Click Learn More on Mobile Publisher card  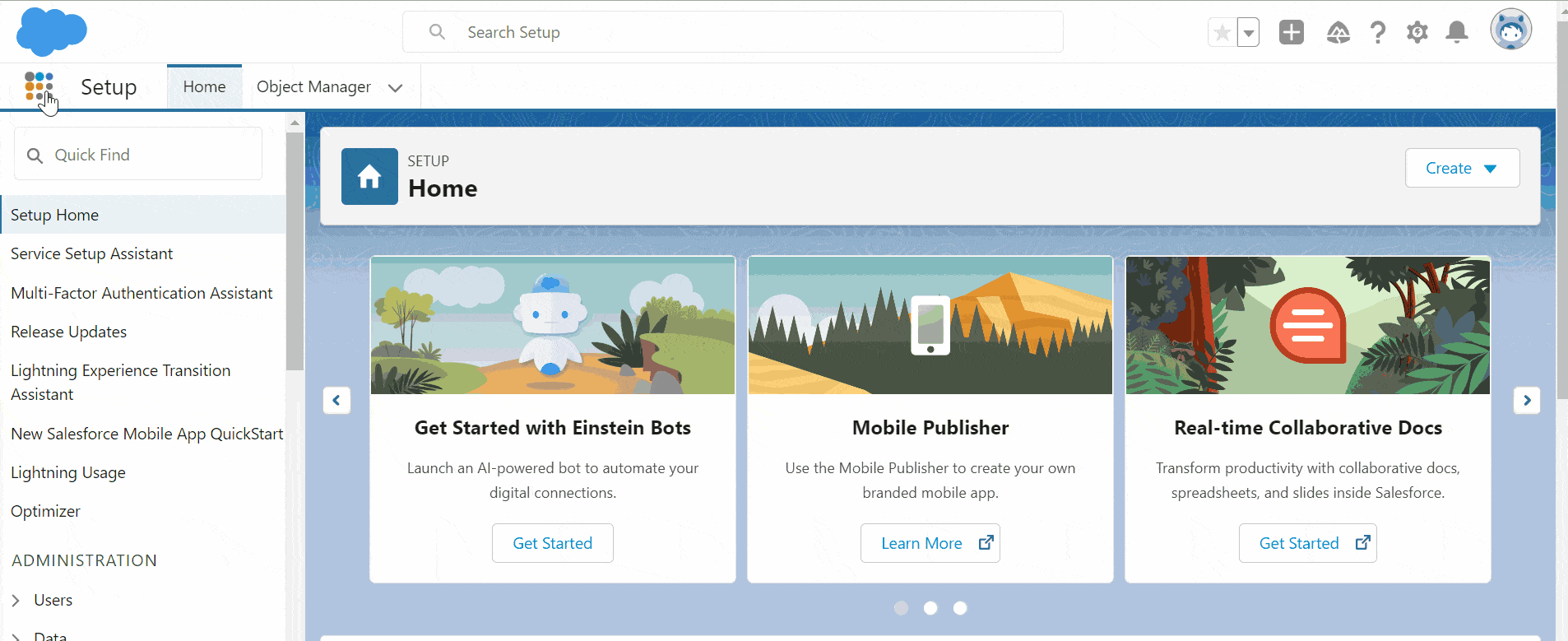click(930, 543)
